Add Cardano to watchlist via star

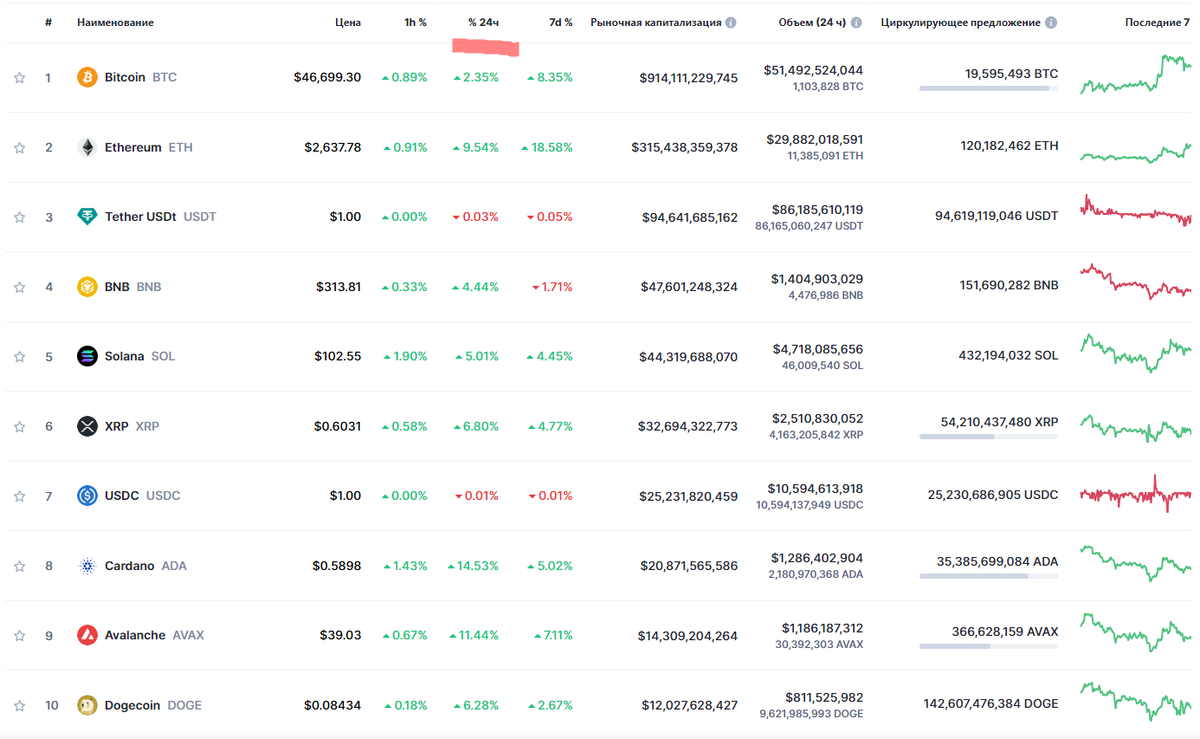tap(19, 566)
